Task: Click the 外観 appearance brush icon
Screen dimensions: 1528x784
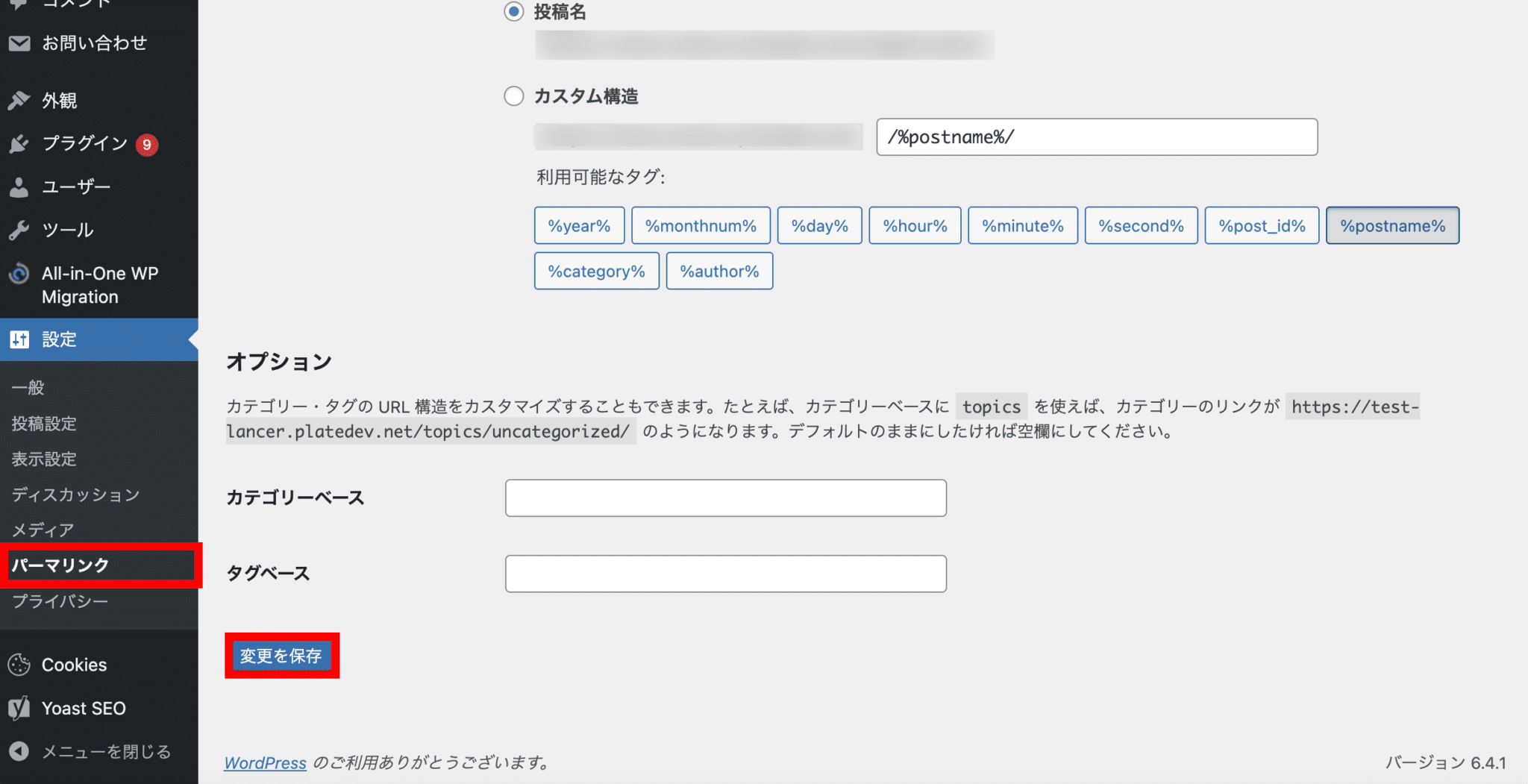Action: [x=19, y=100]
